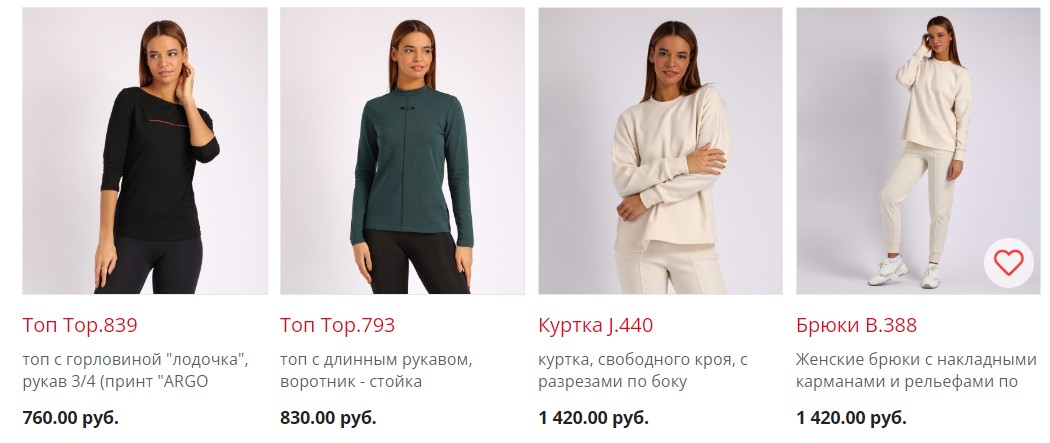Click the 'рукав 3/4 (принт ARGO' text line

point(115,382)
